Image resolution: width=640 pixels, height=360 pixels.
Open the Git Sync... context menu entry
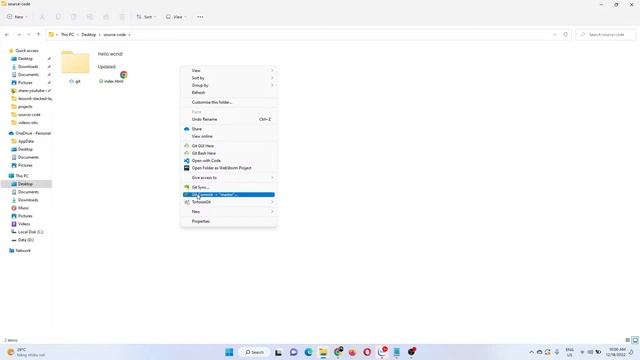pyautogui.click(x=229, y=187)
